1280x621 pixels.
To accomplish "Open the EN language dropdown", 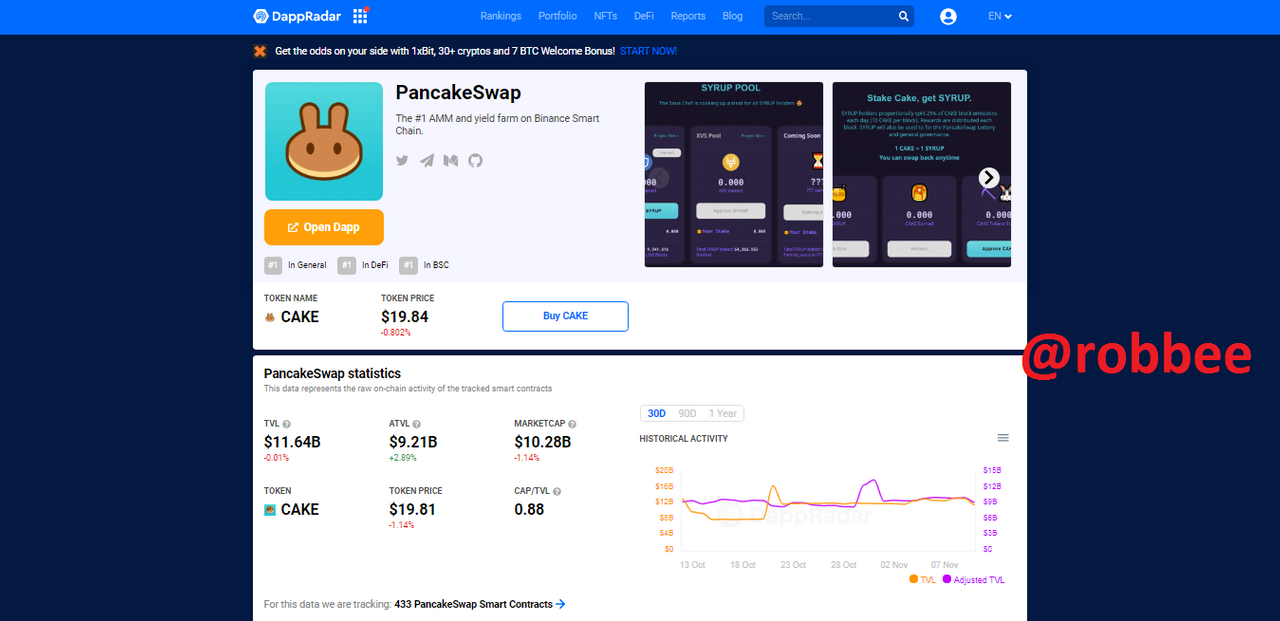I will pyautogui.click(x=1000, y=16).
